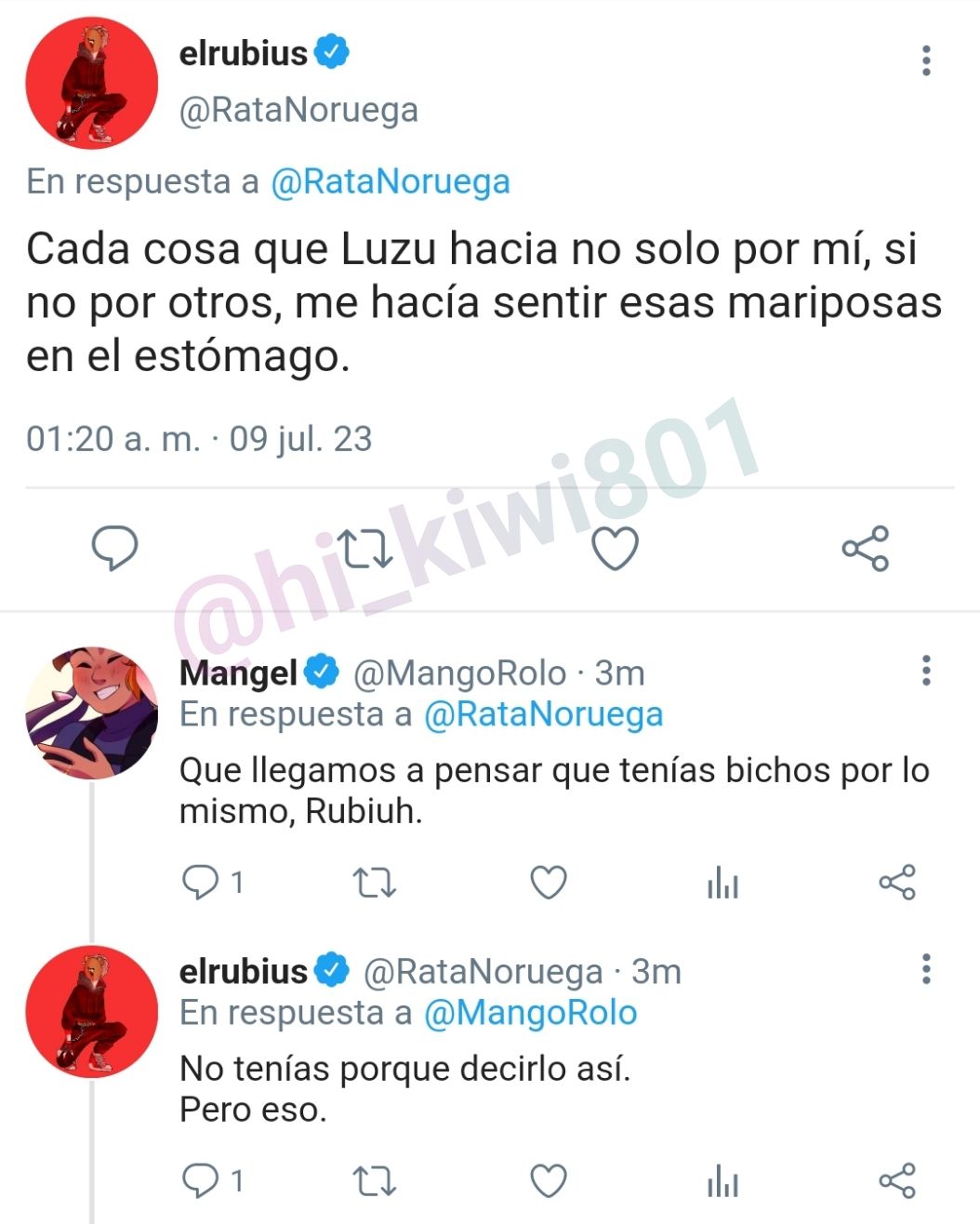Viewport: 980px width, 1224px height.
Task: Retweet the main elrubius tweet
Action: coord(364,549)
